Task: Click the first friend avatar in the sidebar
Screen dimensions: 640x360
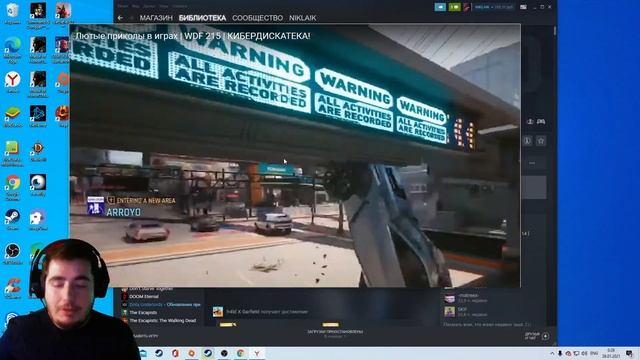Action: [x=449, y=298]
